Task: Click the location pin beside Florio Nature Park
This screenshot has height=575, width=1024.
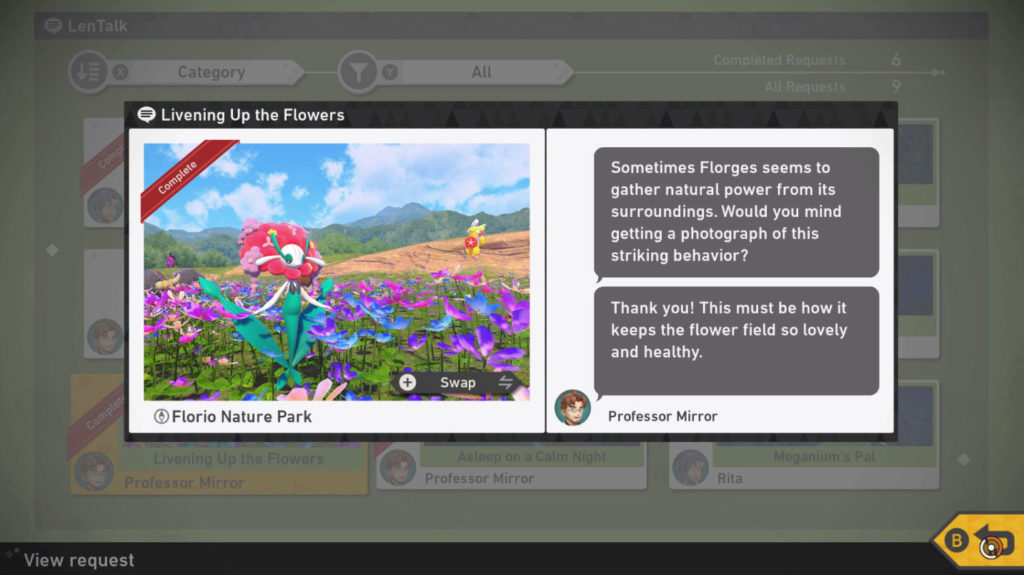Action: pyautogui.click(x=161, y=416)
